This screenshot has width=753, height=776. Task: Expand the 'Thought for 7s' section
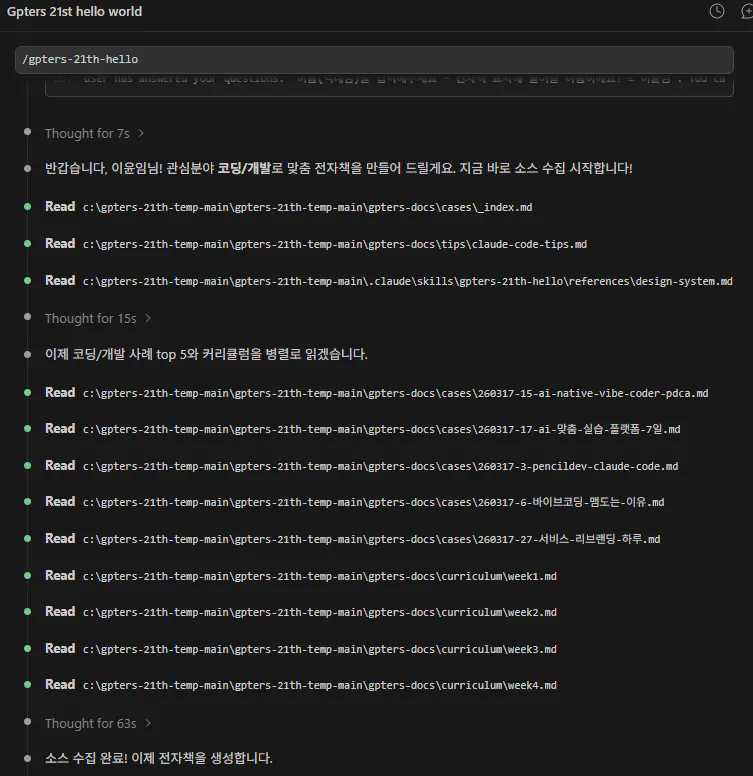(94, 134)
